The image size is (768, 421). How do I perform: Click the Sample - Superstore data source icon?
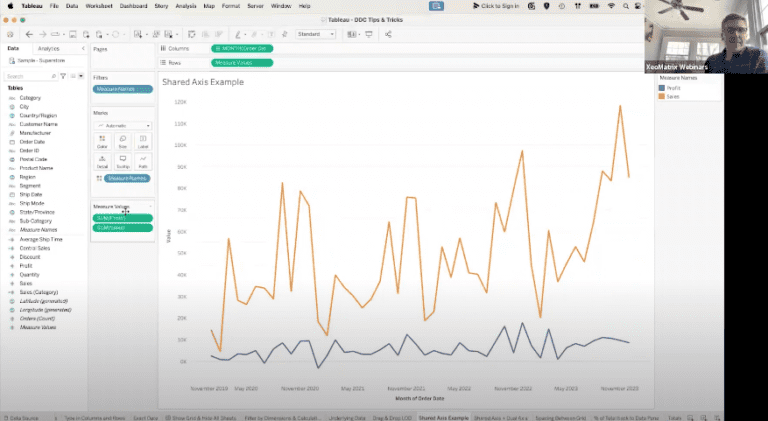pos(12,61)
